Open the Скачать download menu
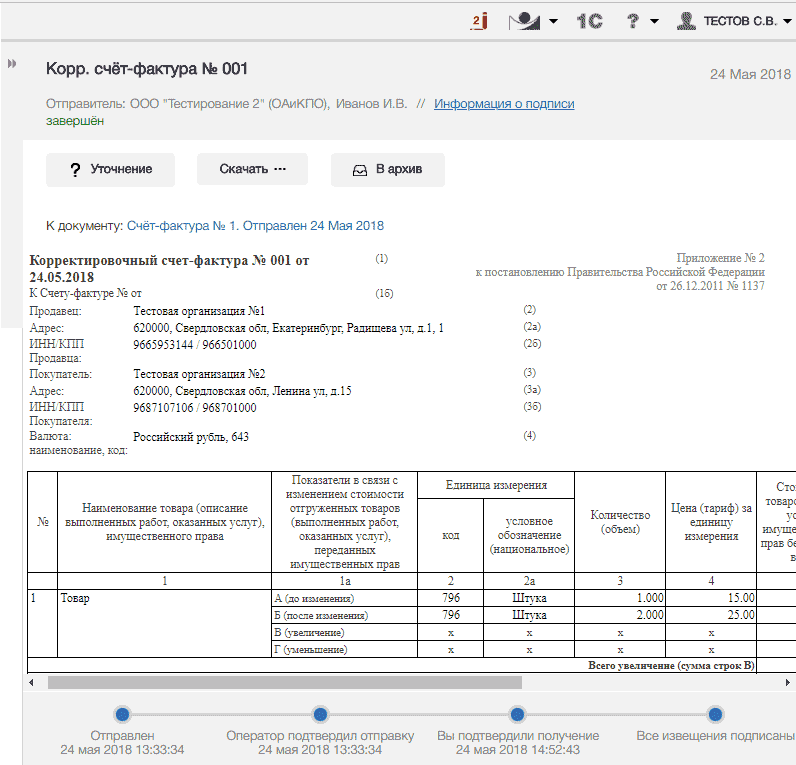This screenshot has width=796, height=765. tap(252, 170)
